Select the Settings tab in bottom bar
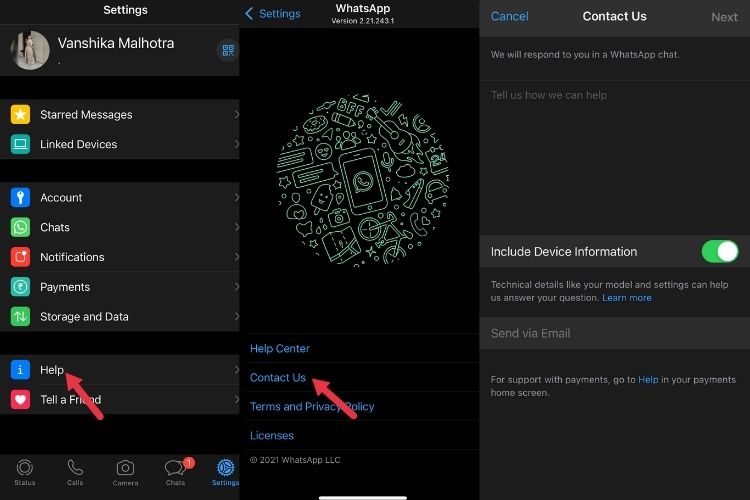 225,472
